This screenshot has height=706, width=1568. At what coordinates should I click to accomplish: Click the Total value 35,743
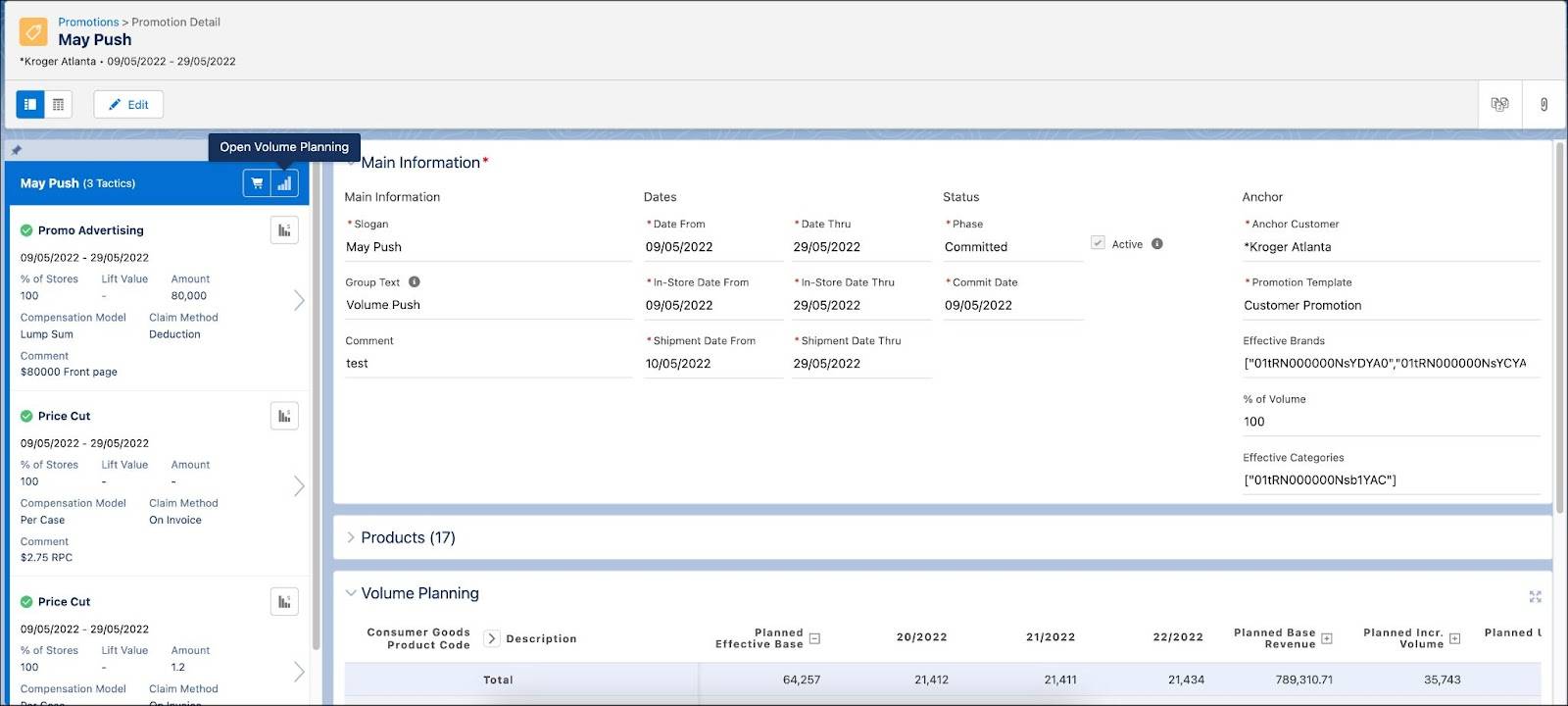pyautogui.click(x=1443, y=680)
